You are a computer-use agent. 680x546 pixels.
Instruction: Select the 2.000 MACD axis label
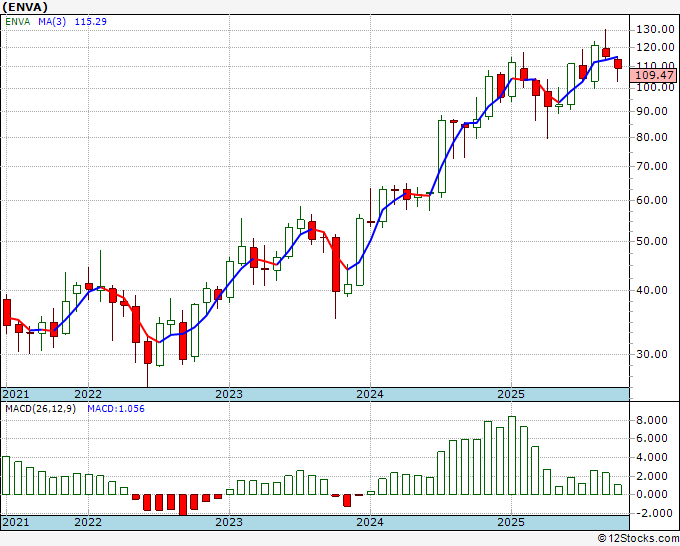tap(652, 476)
